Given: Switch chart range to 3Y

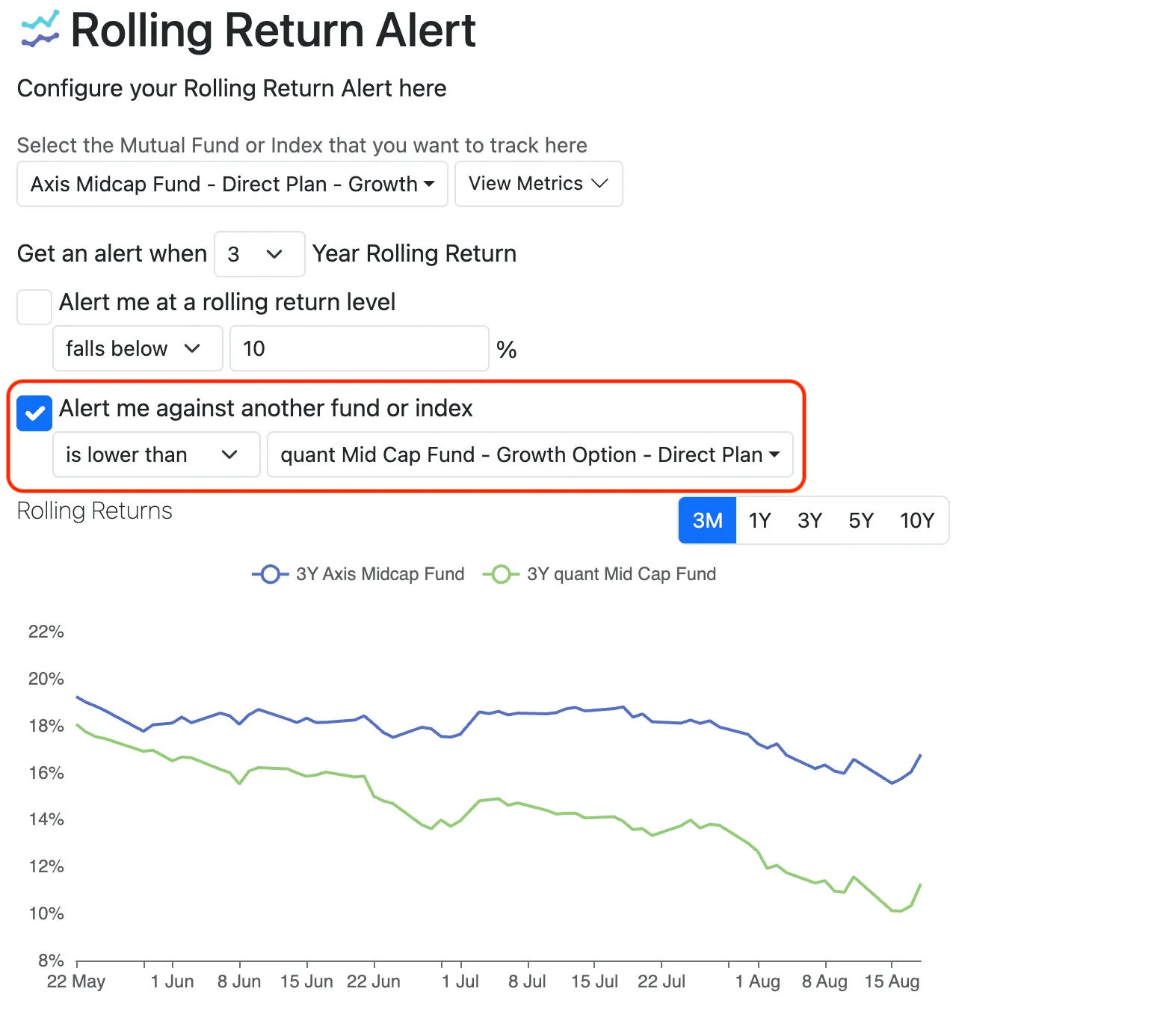Looking at the screenshot, I should tap(809, 520).
